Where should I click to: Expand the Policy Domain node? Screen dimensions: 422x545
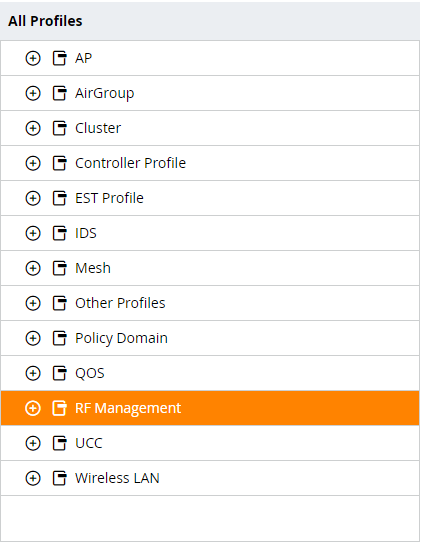click(33, 338)
